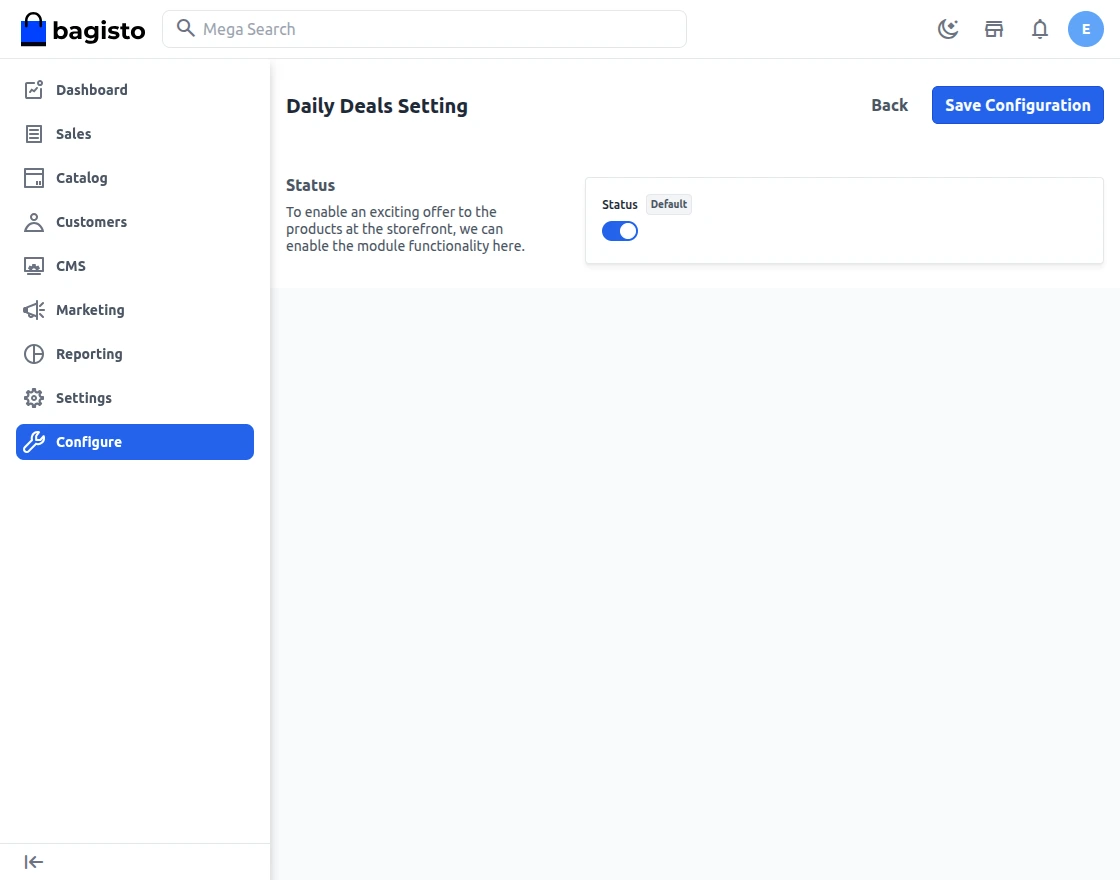1120x880 pixels.
Task: Click the bagisto logo
Action: pos(83,29)
